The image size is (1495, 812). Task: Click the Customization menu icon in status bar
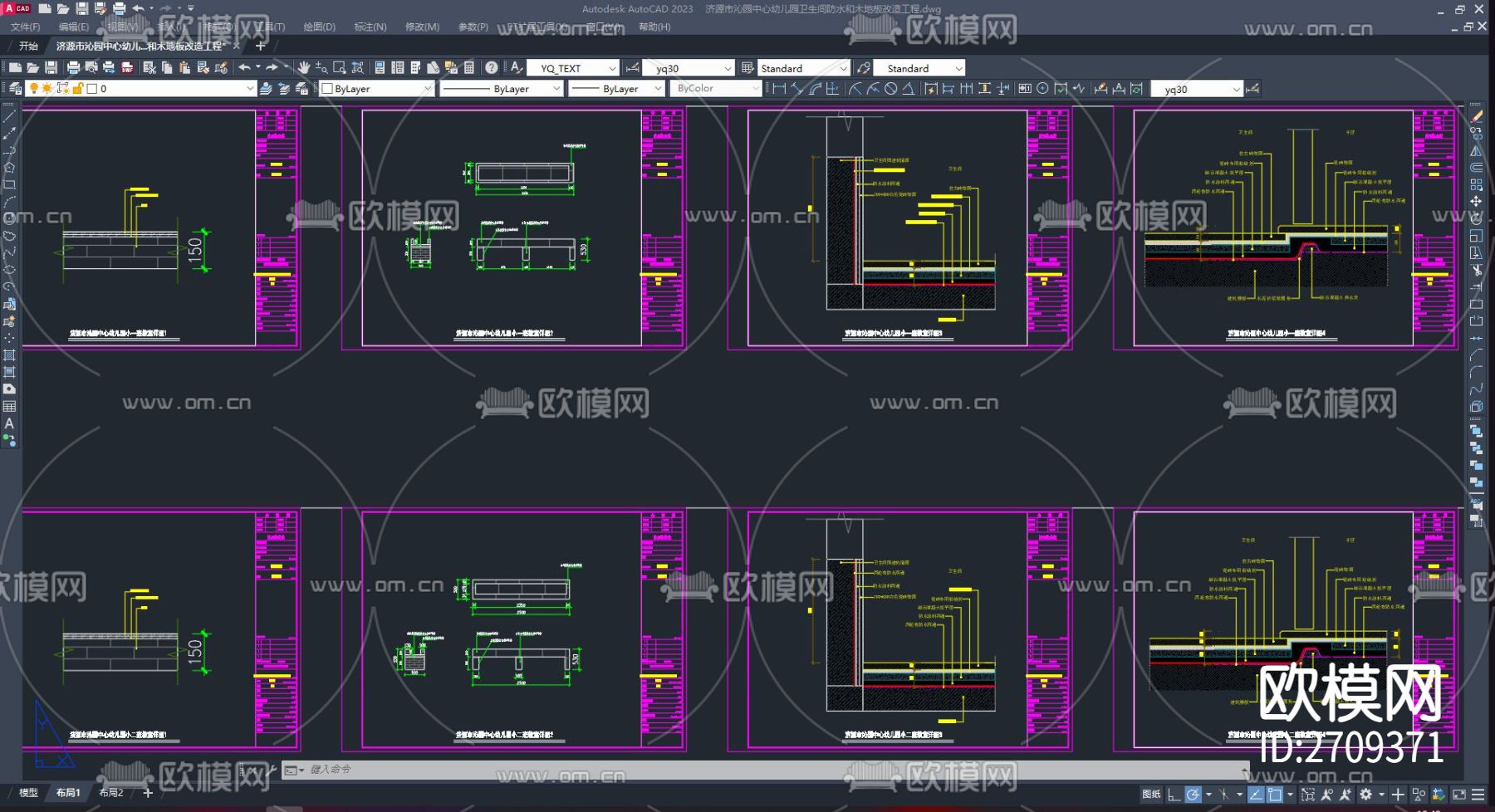pyautogui.click(x=1478, y=795)
